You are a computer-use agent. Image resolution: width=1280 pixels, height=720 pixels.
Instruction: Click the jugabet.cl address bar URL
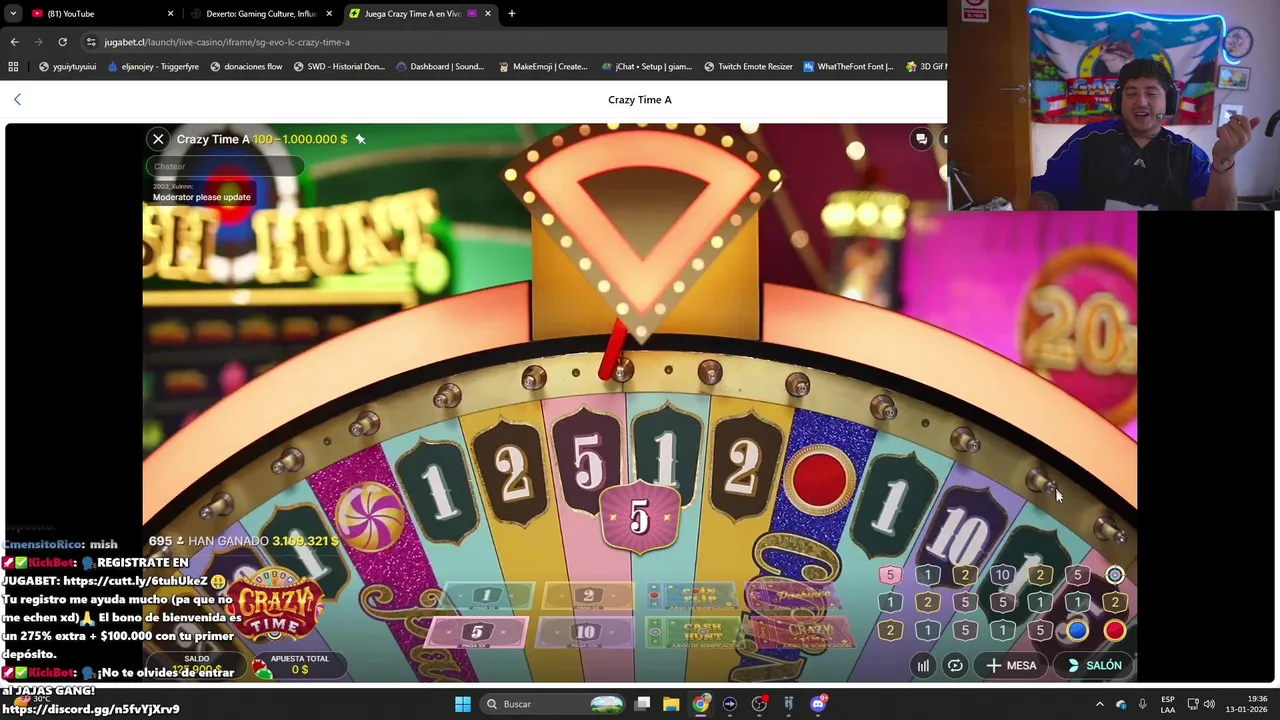[x=227, y=42]
